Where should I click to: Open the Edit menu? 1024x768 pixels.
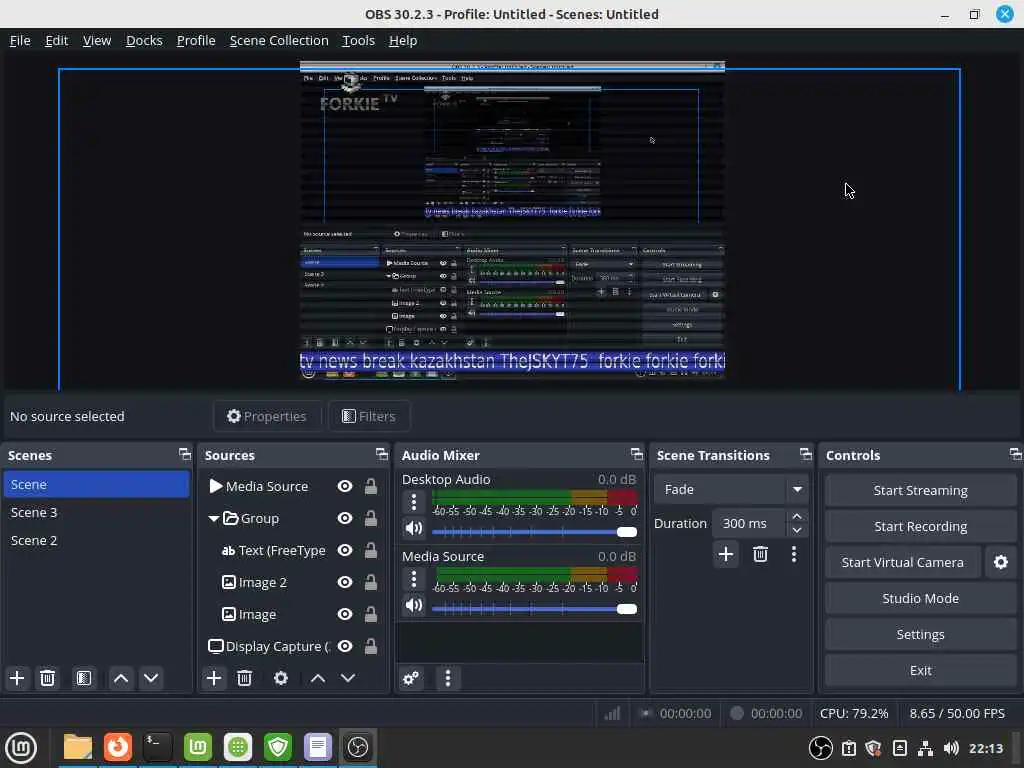pos(57,40)
